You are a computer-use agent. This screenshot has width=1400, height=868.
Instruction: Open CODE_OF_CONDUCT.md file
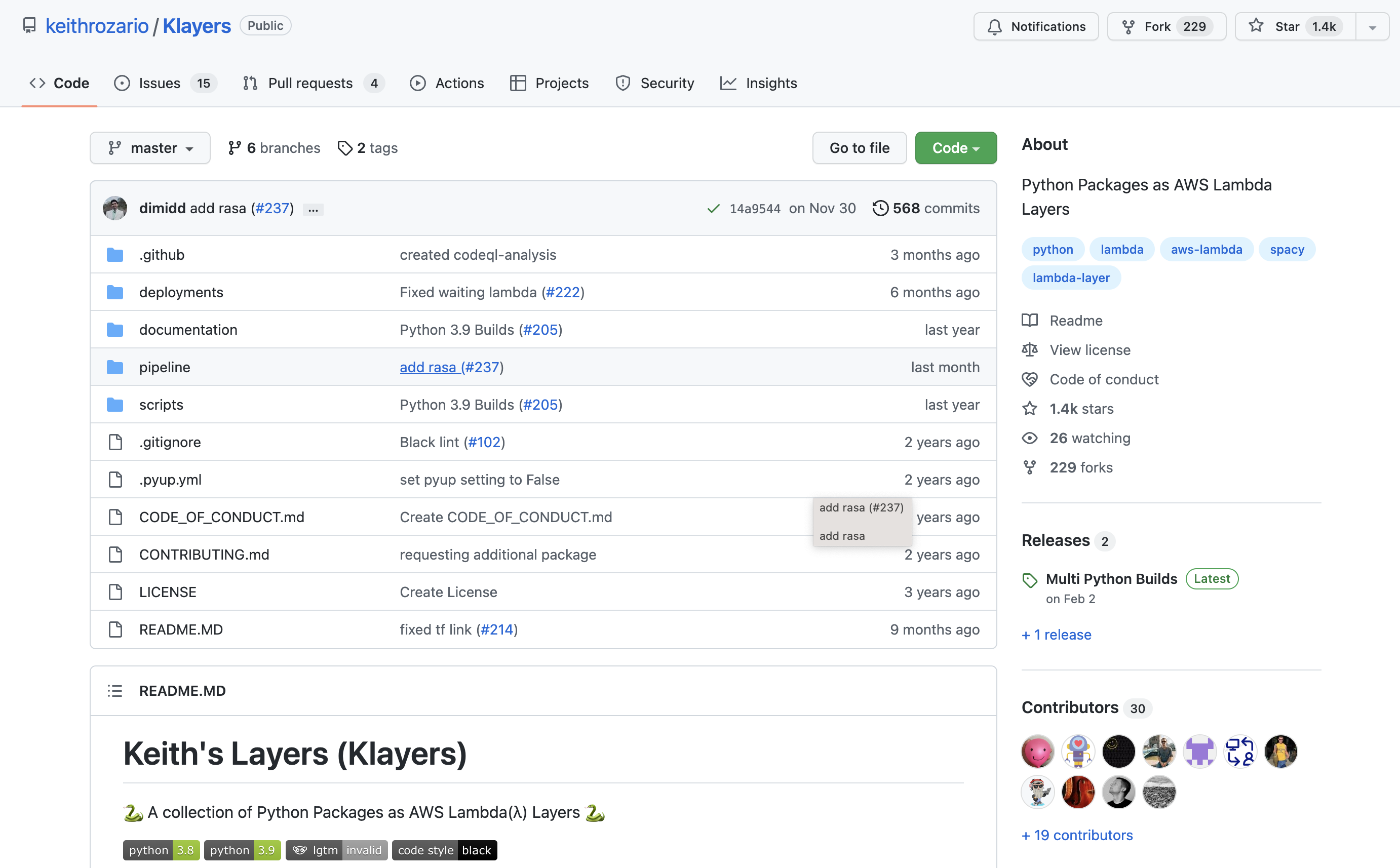(x=221, y=517)
